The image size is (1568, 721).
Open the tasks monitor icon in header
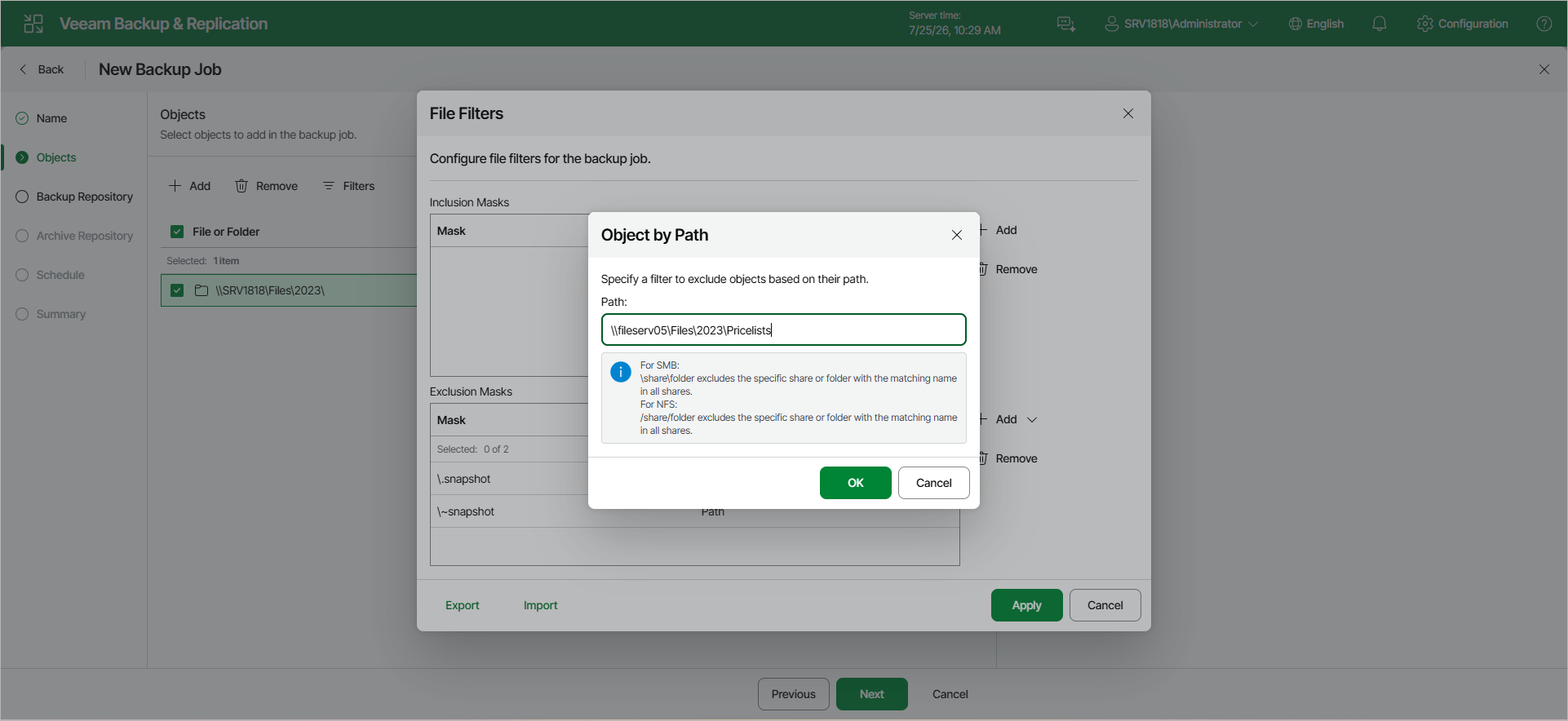1066,24
